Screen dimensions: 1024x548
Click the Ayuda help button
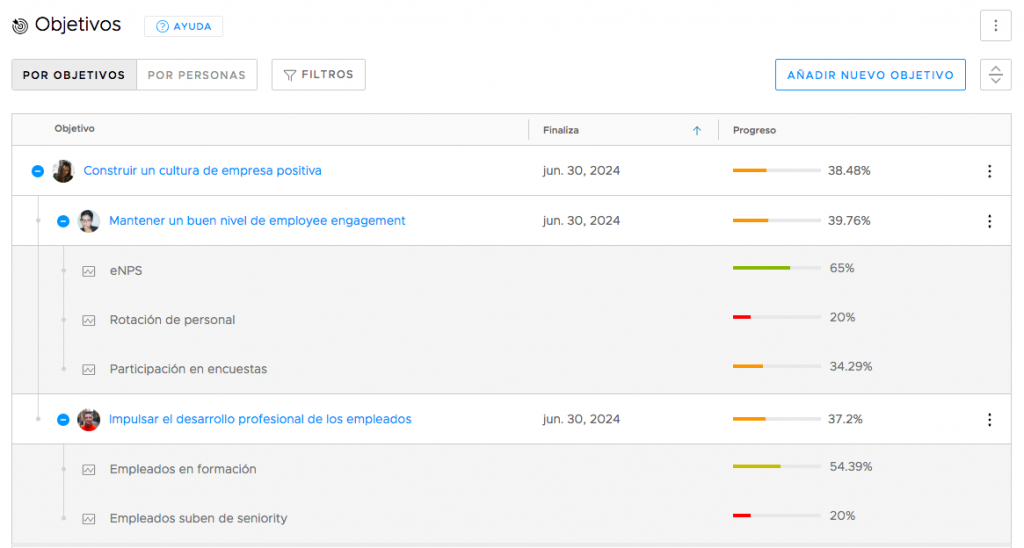184,26
